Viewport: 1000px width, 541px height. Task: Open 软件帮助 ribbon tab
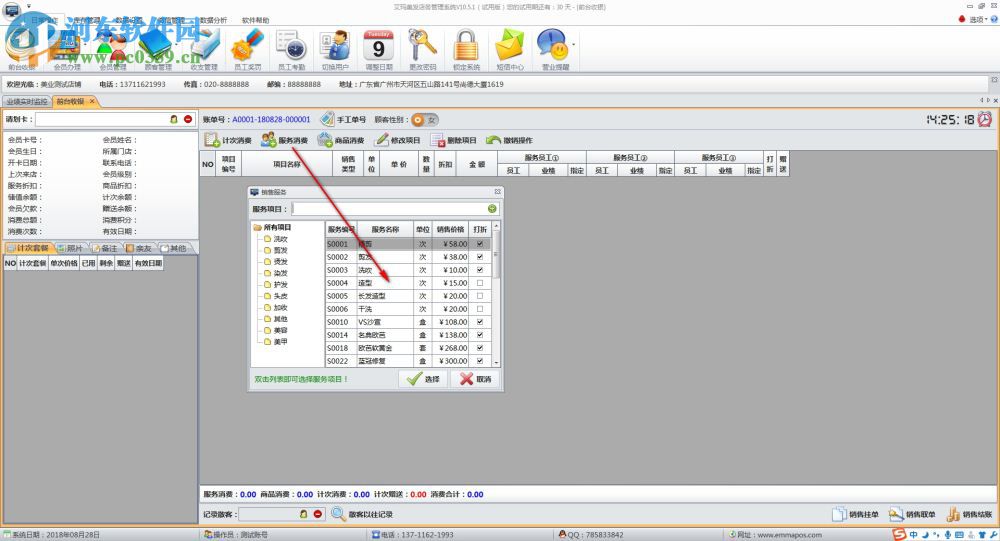click(x=255, y=20)
